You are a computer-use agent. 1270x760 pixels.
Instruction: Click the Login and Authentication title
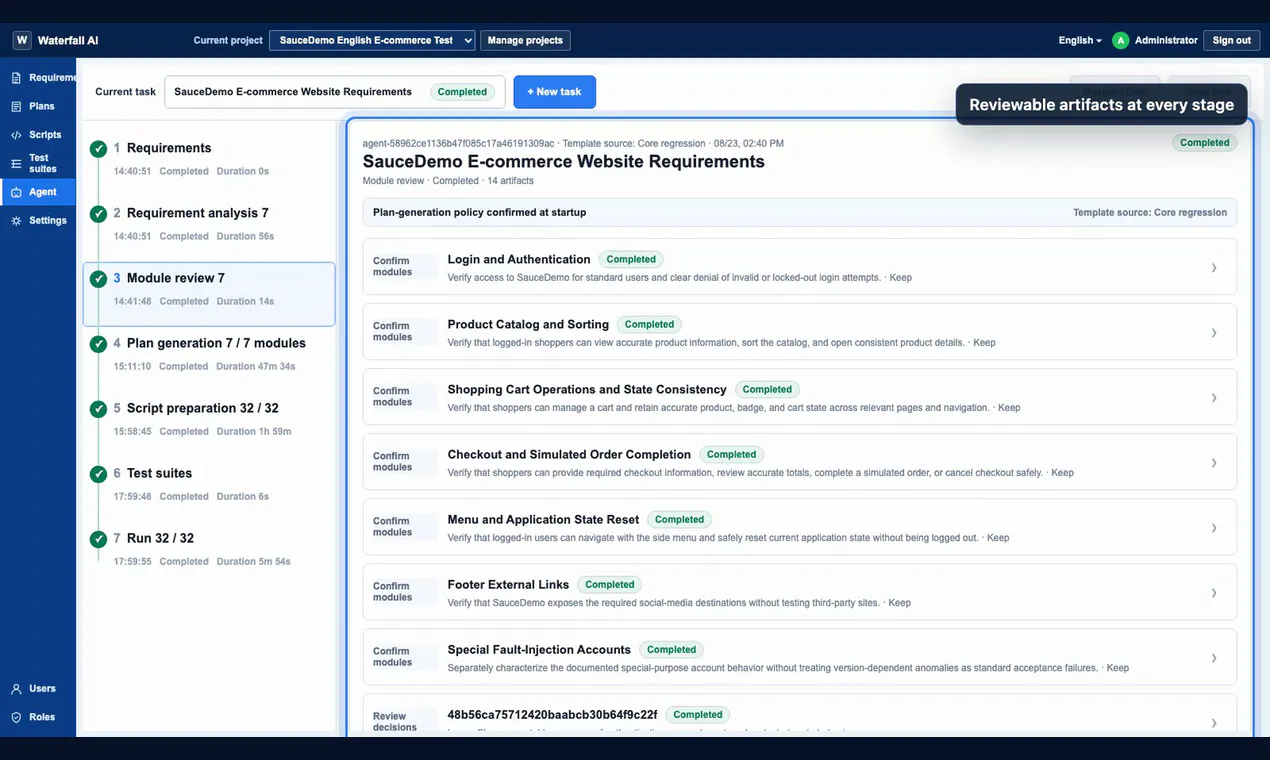pos(519,259)
